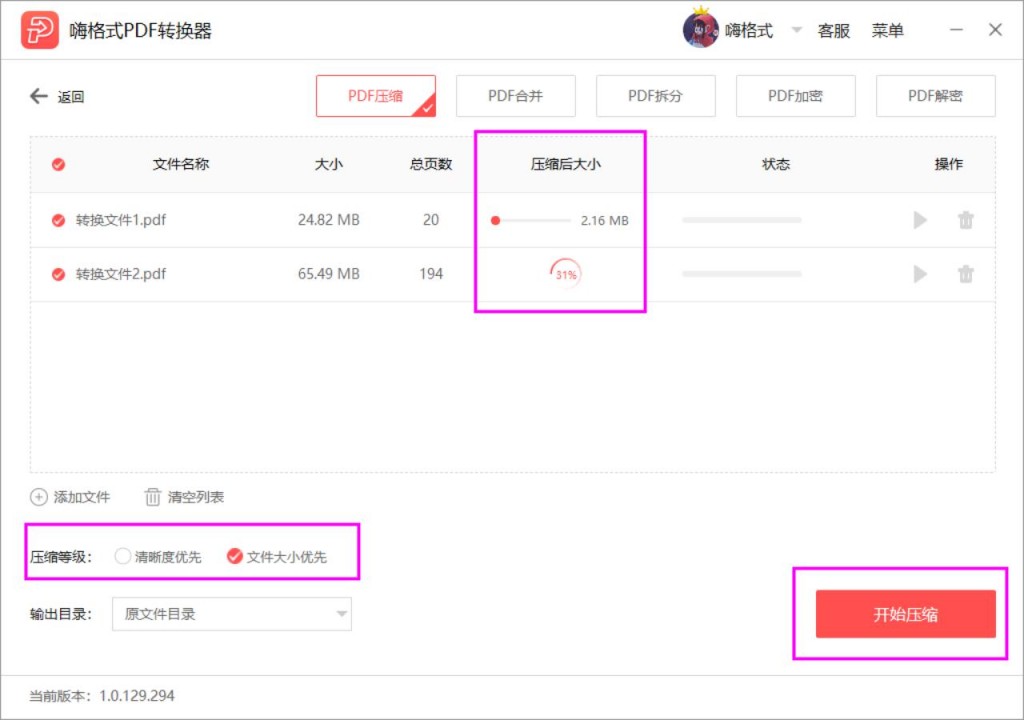This screenshot has width=1024, height=720.
Task: Click 添加文件 label
Action: pos(82,497)
